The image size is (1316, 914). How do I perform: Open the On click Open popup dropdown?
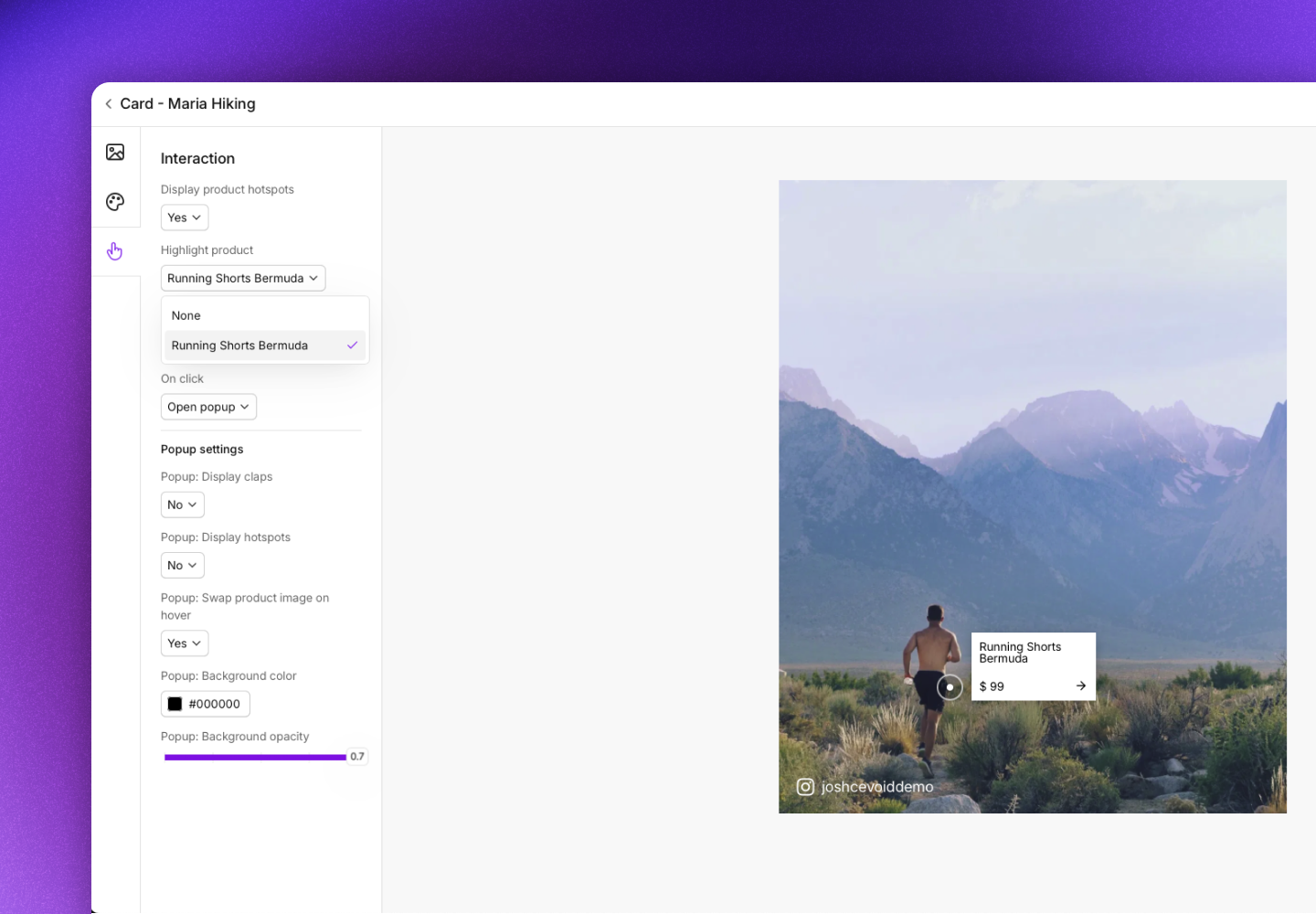[x=208, y=407]
